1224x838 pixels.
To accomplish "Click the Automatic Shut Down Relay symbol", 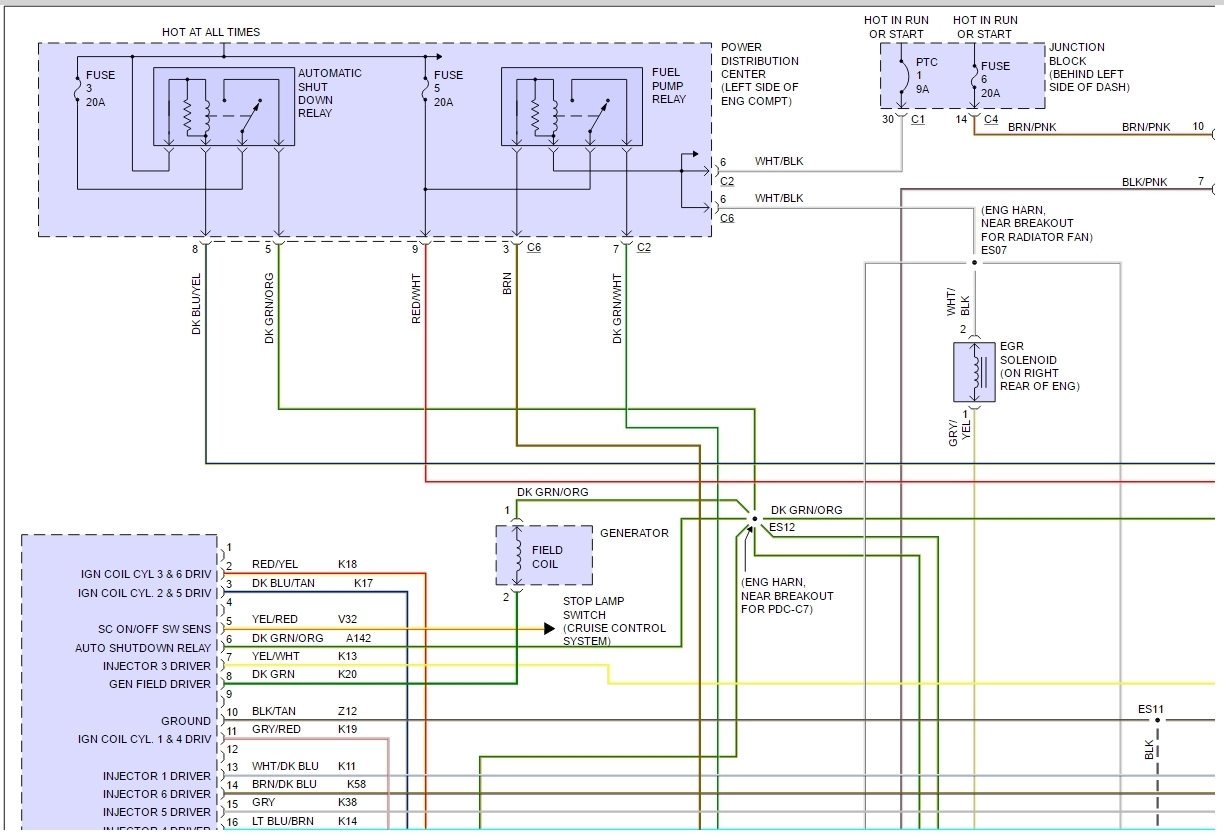I will (x=223, y=107).
